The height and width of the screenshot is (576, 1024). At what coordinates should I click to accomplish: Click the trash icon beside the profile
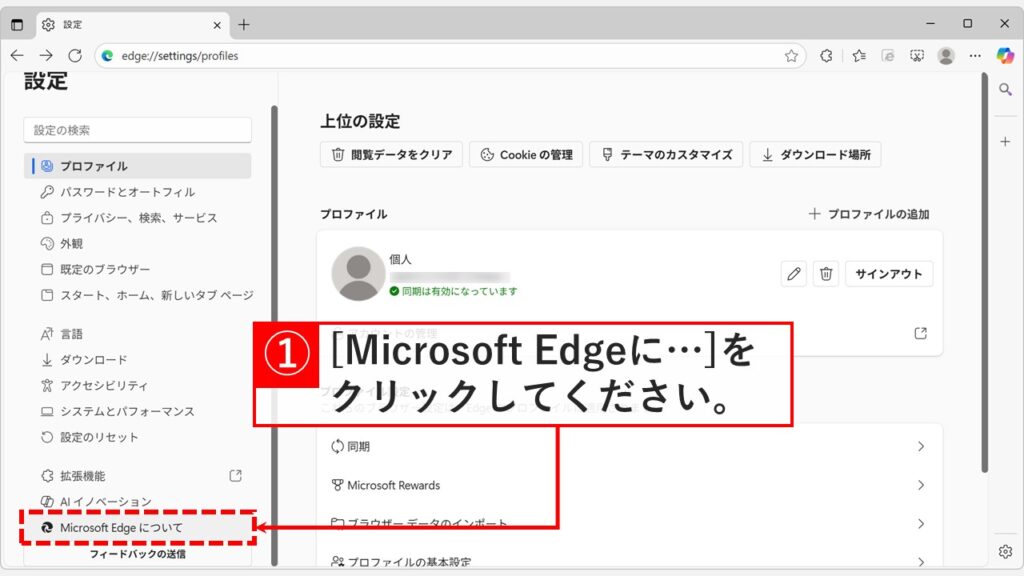(825, 273)
